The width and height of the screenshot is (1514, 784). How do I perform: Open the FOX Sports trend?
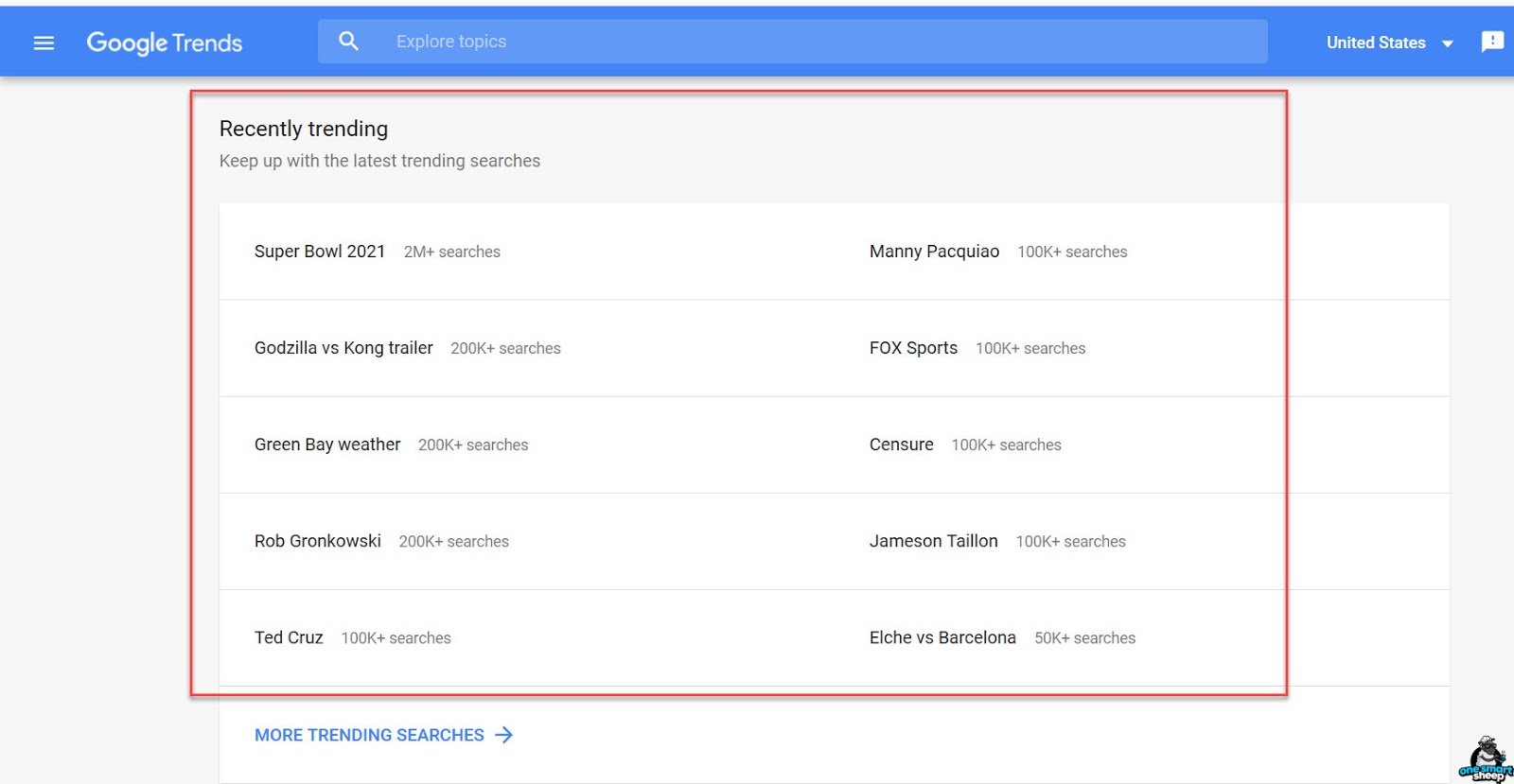[913, 348]
